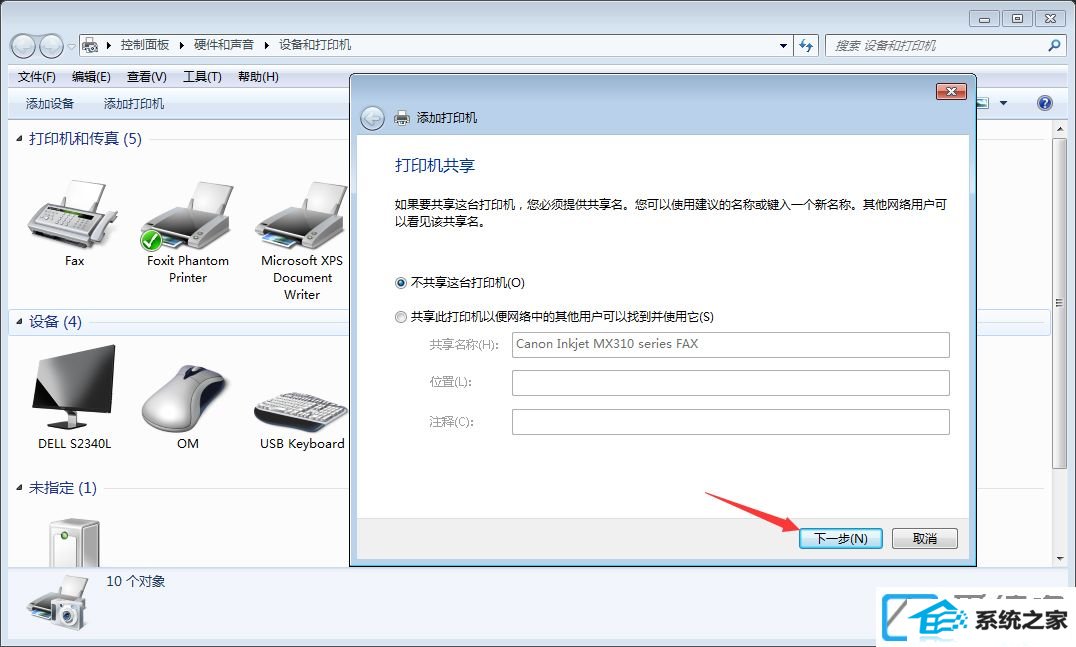The height and width of the screenshot is (647, 1076).
Task: Open the help question mark icon
Action: click(1044, 103)
